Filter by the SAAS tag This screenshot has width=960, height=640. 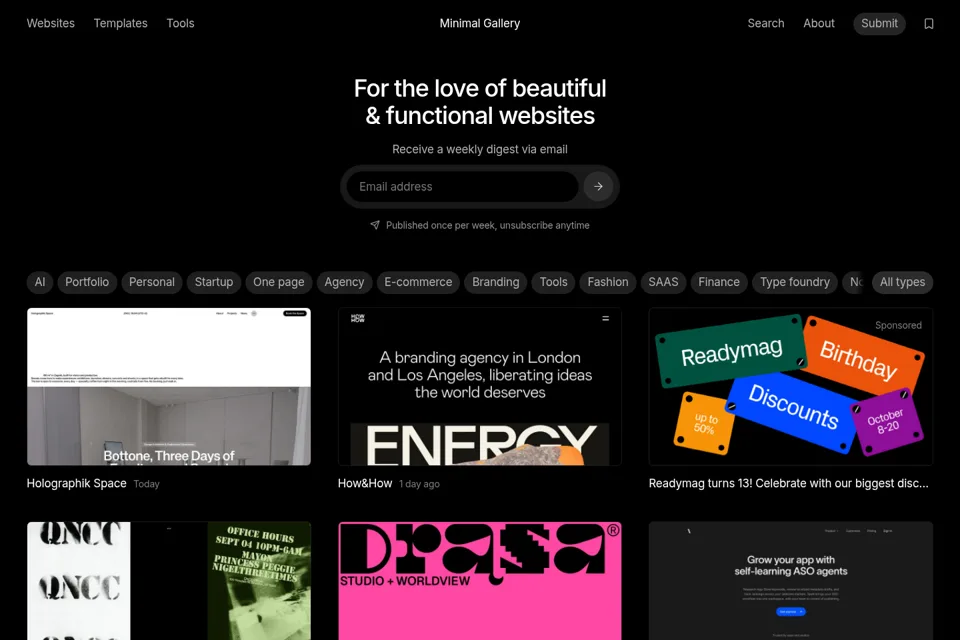point(663,282)
